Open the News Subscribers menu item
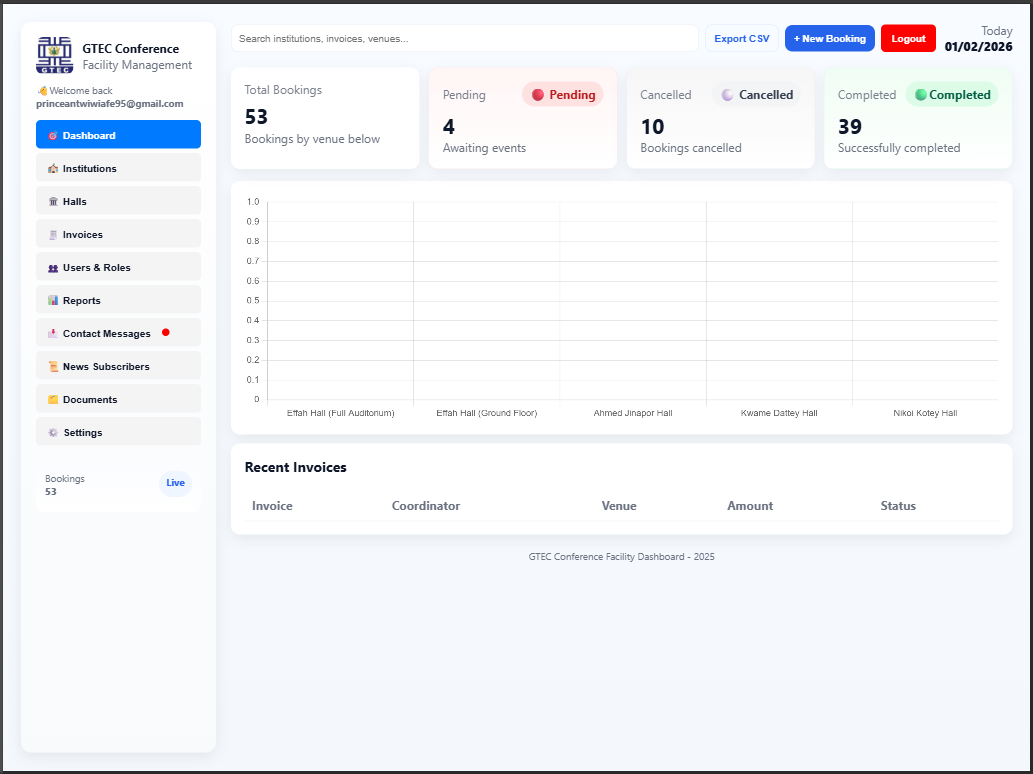This screenshot has height=774, width=1033. 118,367
